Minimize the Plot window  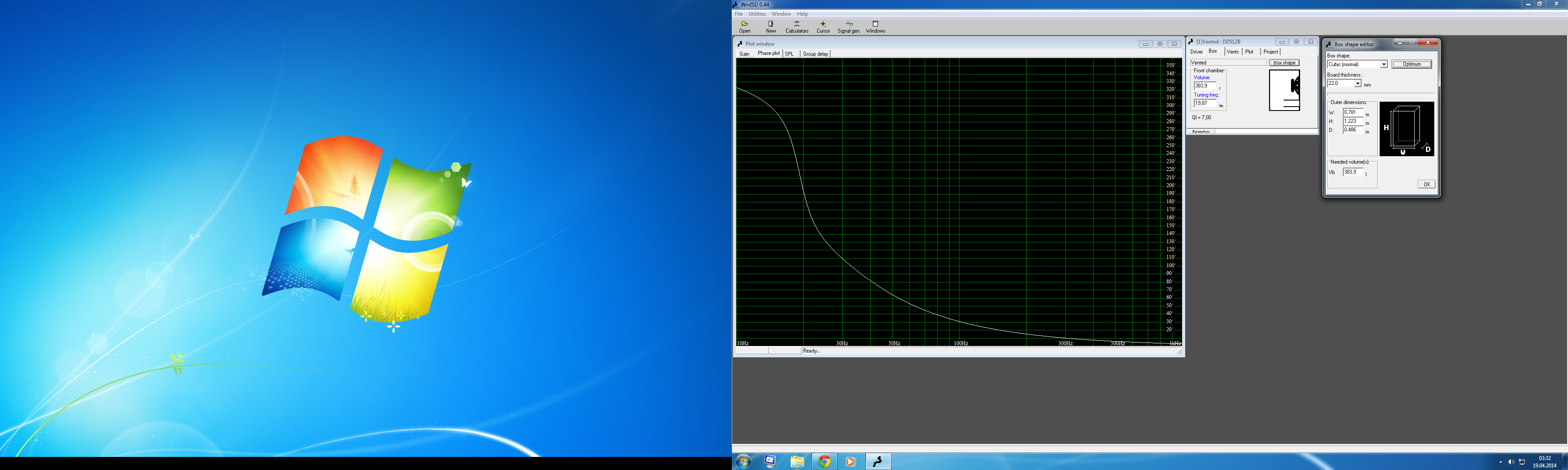1145,44
